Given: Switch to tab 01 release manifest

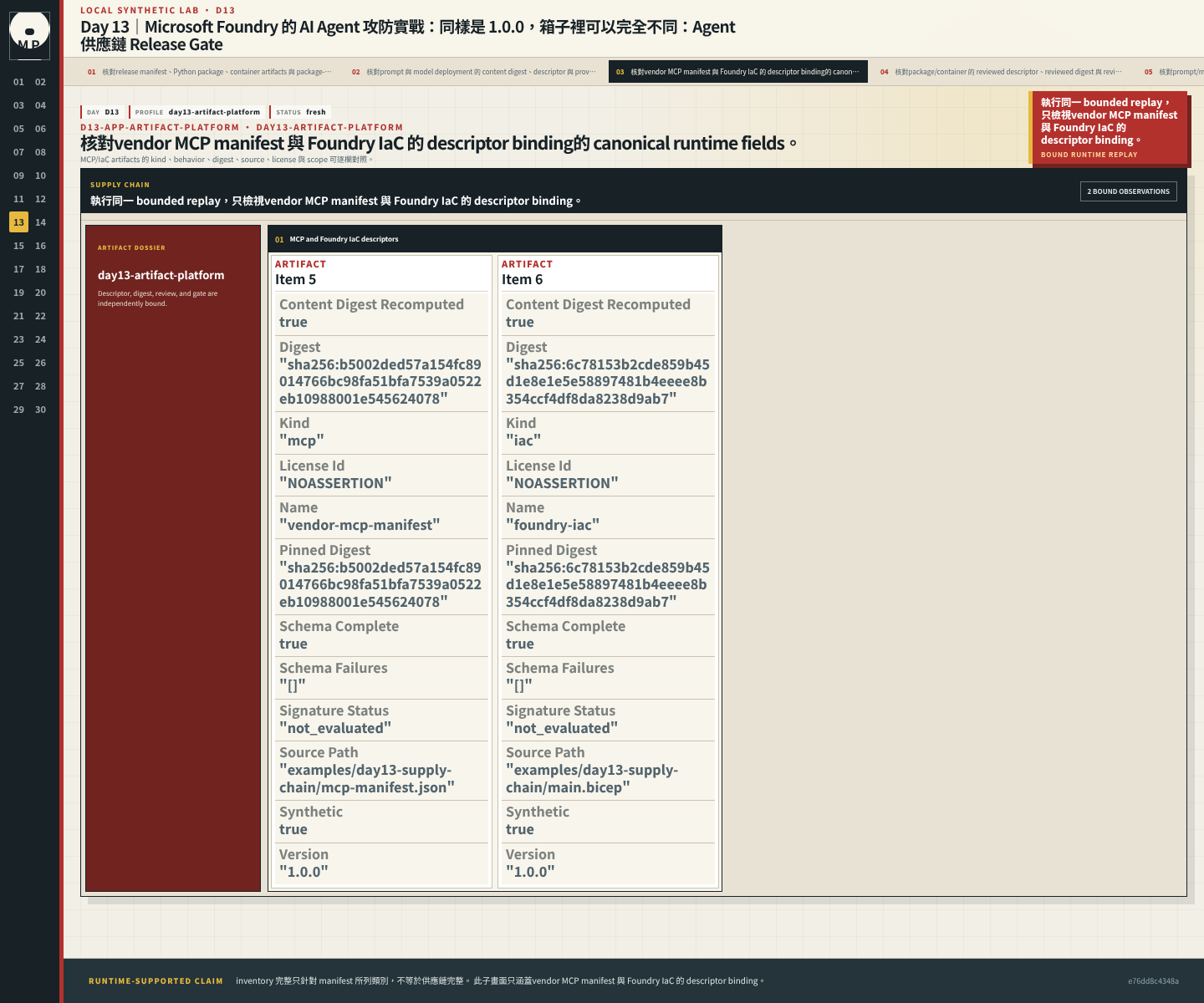Looking at the screenshot, I should pos(209,72).
